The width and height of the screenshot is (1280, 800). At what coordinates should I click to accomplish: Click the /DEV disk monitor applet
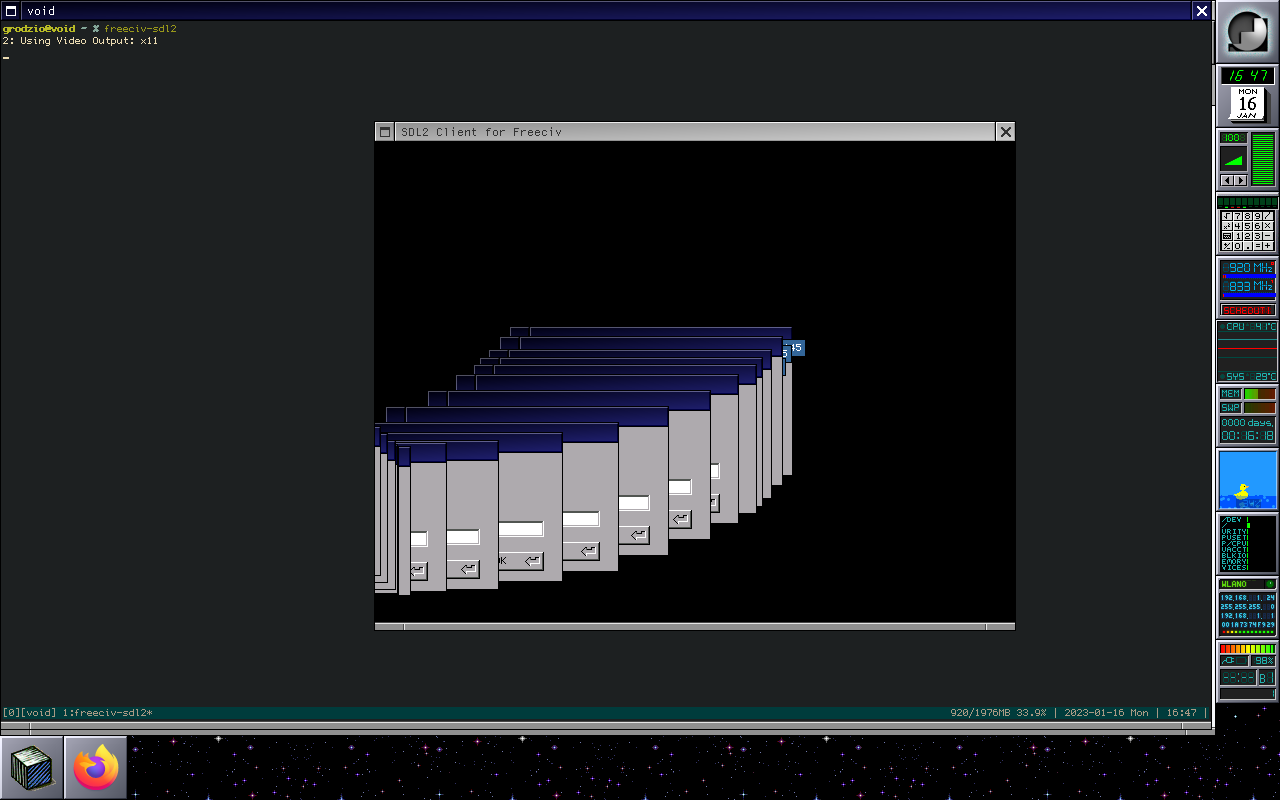point(1247,543)
